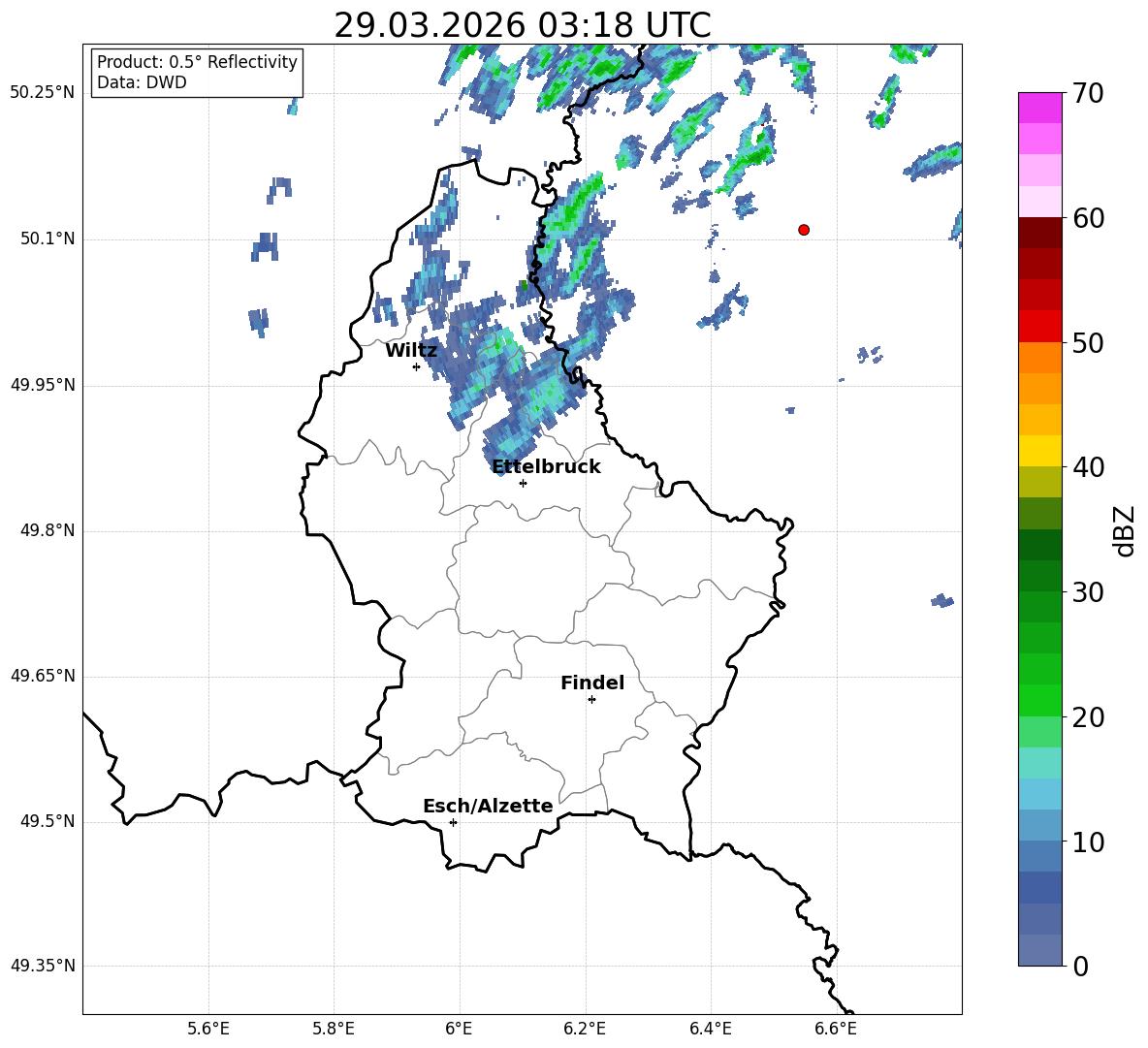This screenshot has height=1048, width=1148.
Task: Click the 6.2°E longitude label
Action: pos(585,1029)
